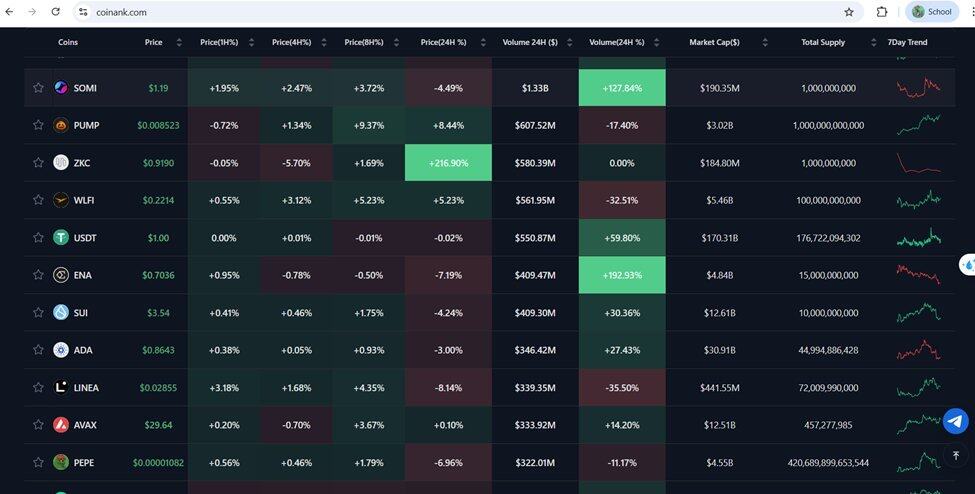Reload the page with the refresh icon

(55, 12)
